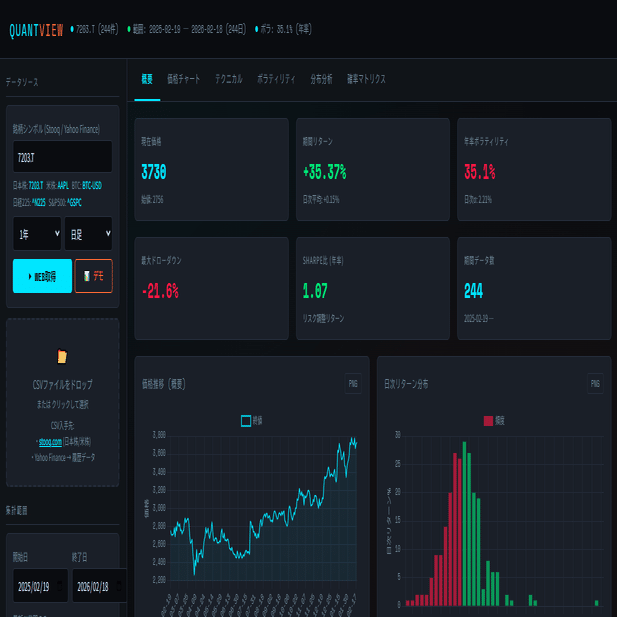This screenshot has height=617, width=617.
Task: Toggle the 頻度 legend on histogram
Action: click(494, 421)
